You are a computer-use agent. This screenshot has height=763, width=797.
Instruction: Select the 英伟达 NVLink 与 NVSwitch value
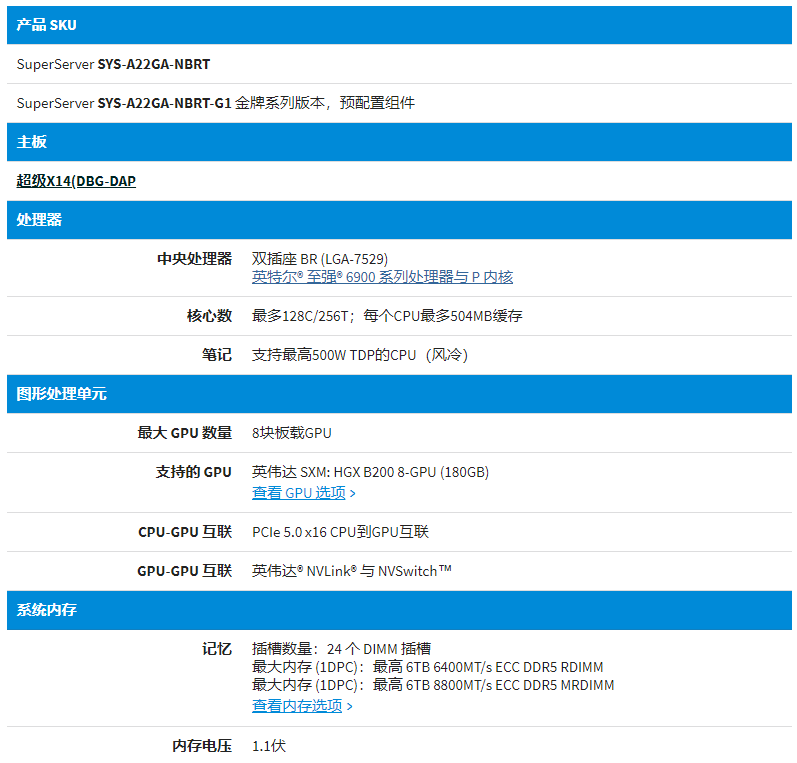(x=352, y=571)
